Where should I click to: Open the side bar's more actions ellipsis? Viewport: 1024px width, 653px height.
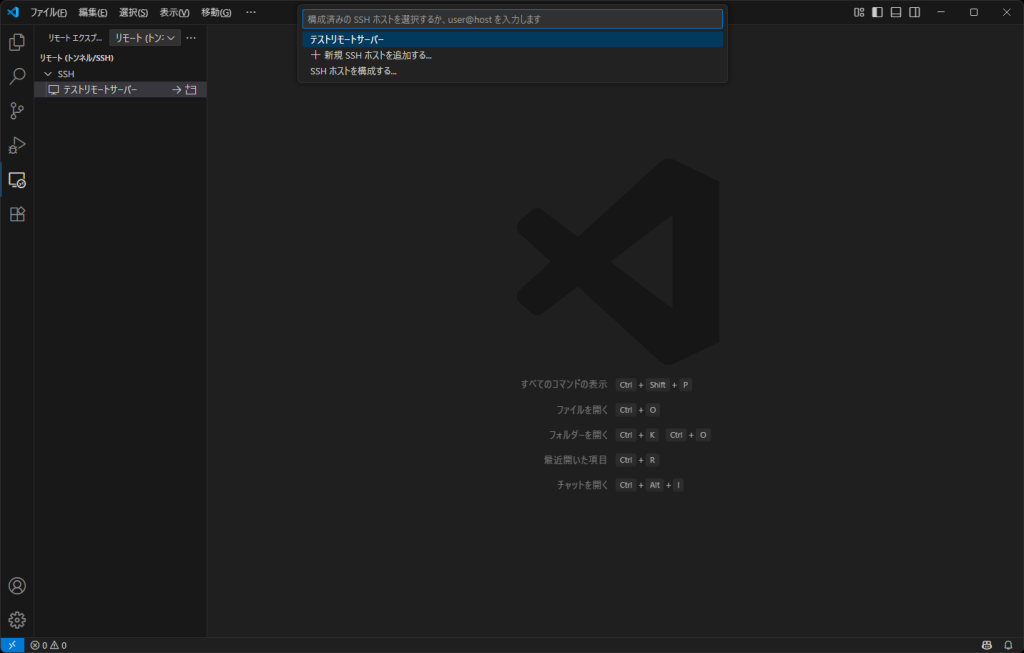click(191, 38)
